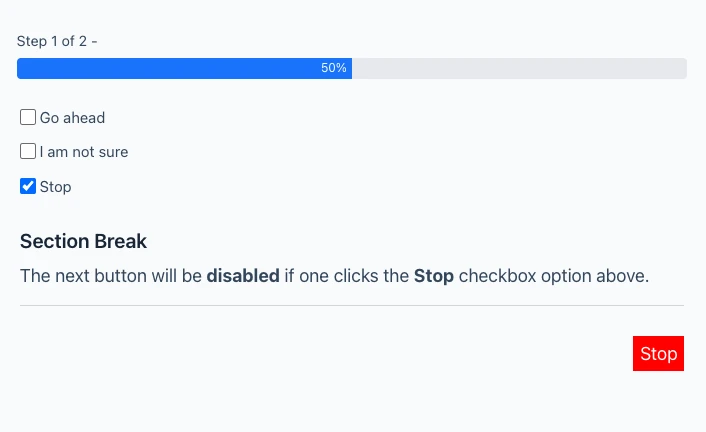
Task: Click the "Stop" label beside the checkbox
Action: (56, 187)
